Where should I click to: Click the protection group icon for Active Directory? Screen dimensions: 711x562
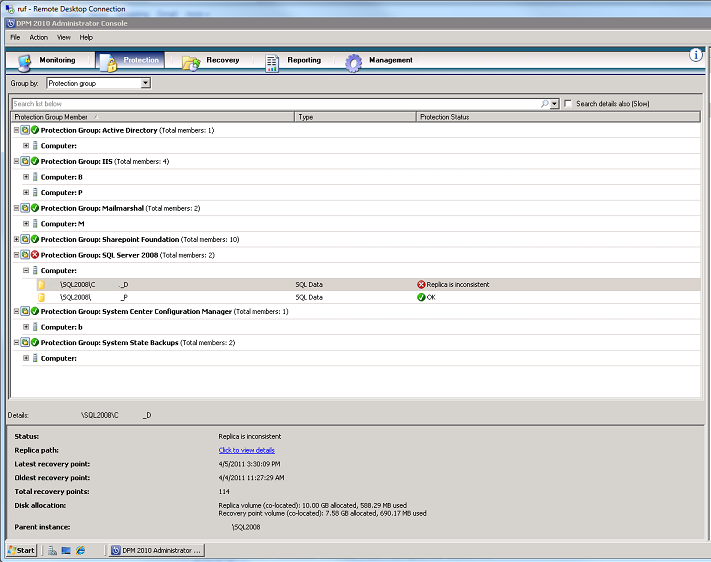pos(25,130)
